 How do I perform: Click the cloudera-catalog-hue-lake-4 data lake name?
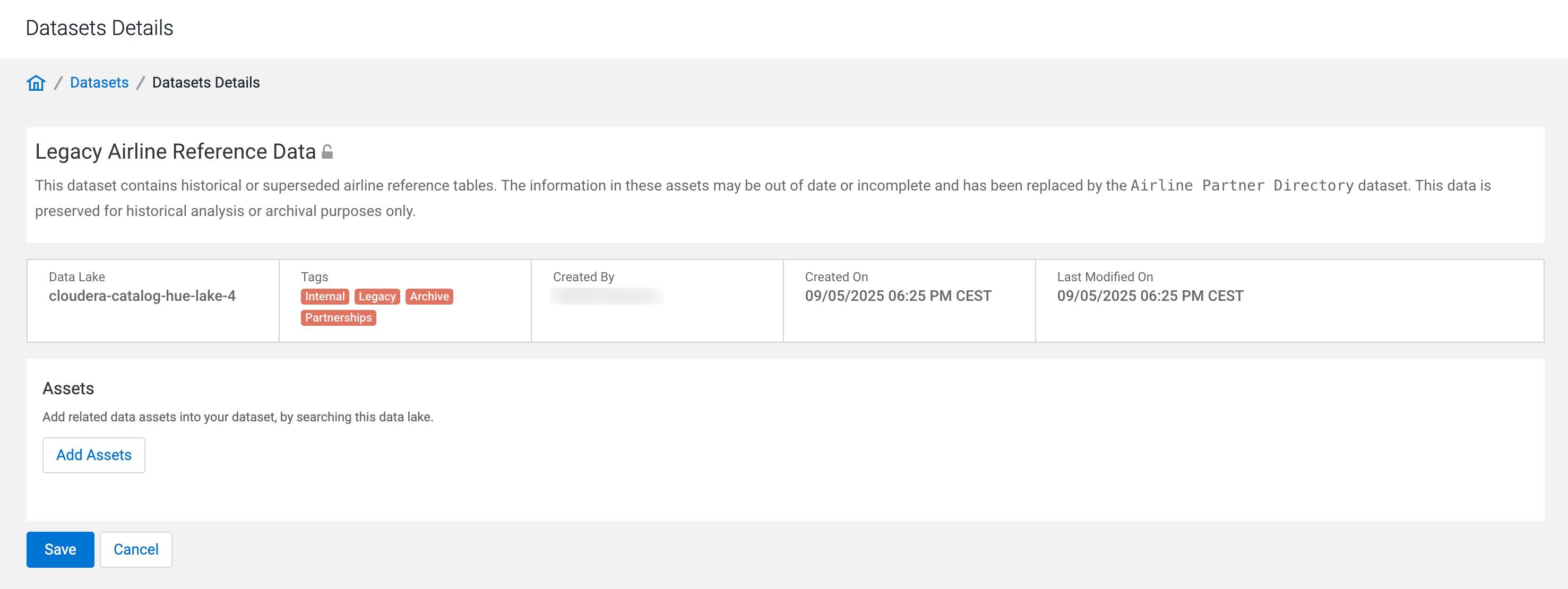click(142, 296)
